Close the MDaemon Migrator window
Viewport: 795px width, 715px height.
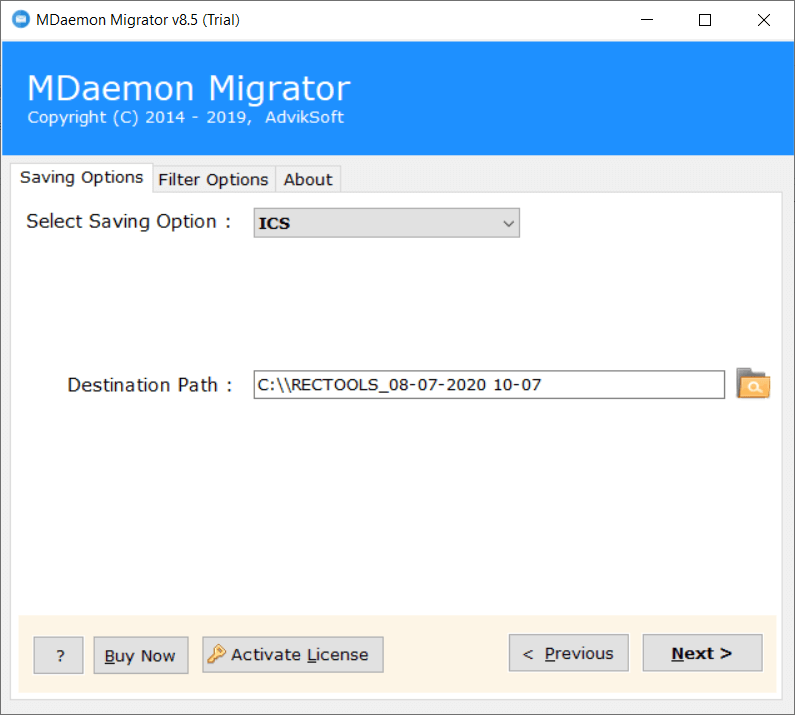764,20
